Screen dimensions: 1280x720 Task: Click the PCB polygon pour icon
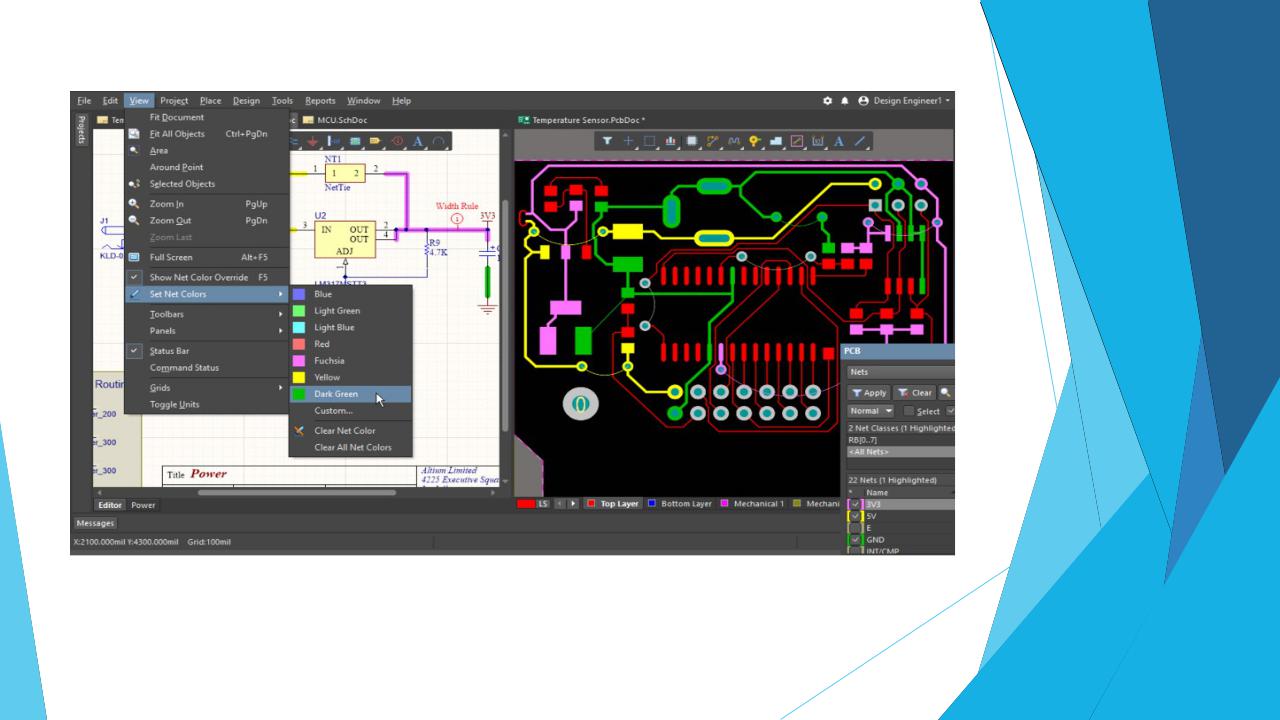776,141
